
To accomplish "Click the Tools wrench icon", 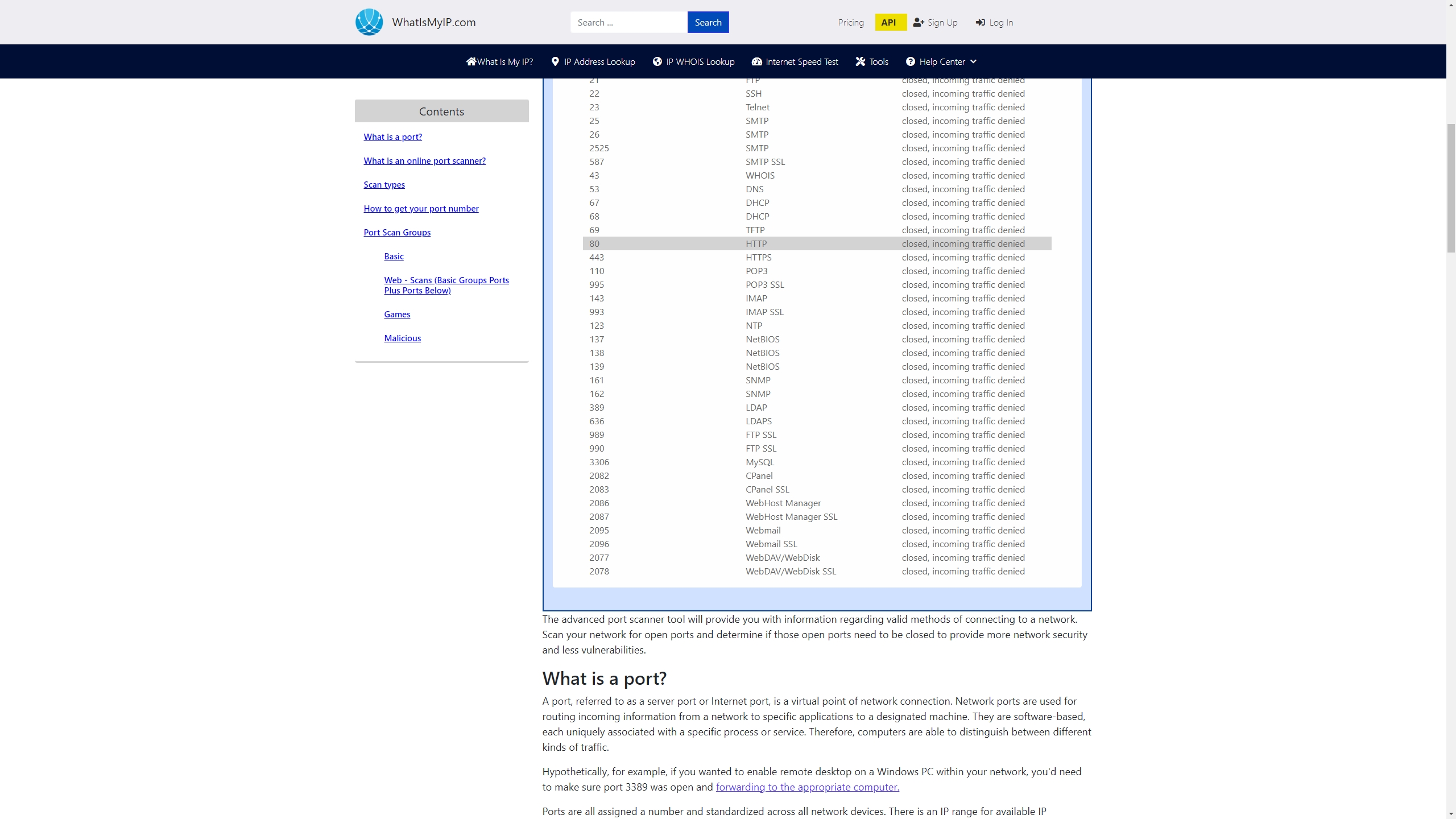I will pyautogui.click(x=860, y=61).
